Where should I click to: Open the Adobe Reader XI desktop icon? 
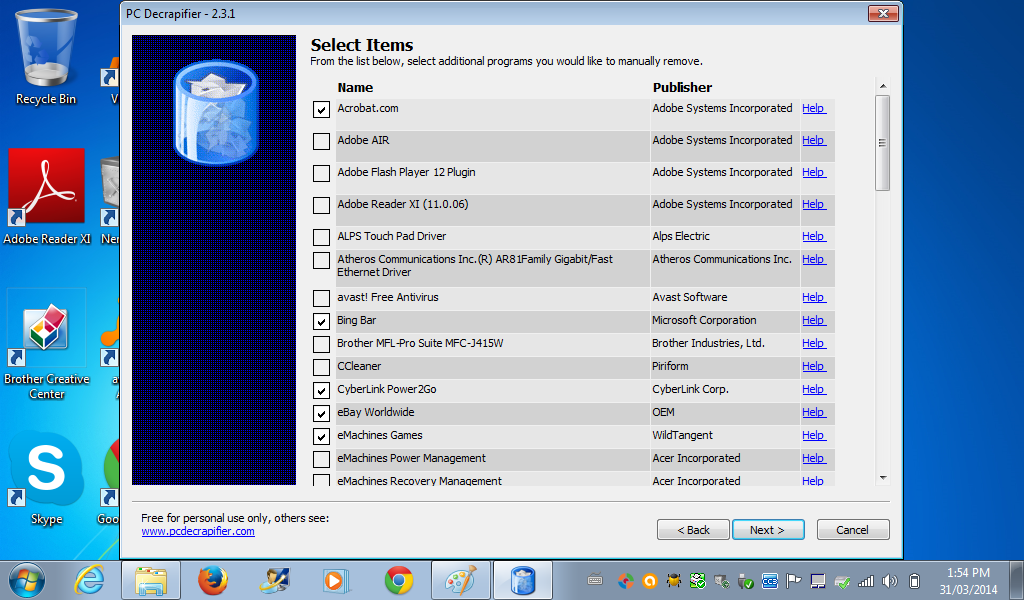(x=46, y=197)
